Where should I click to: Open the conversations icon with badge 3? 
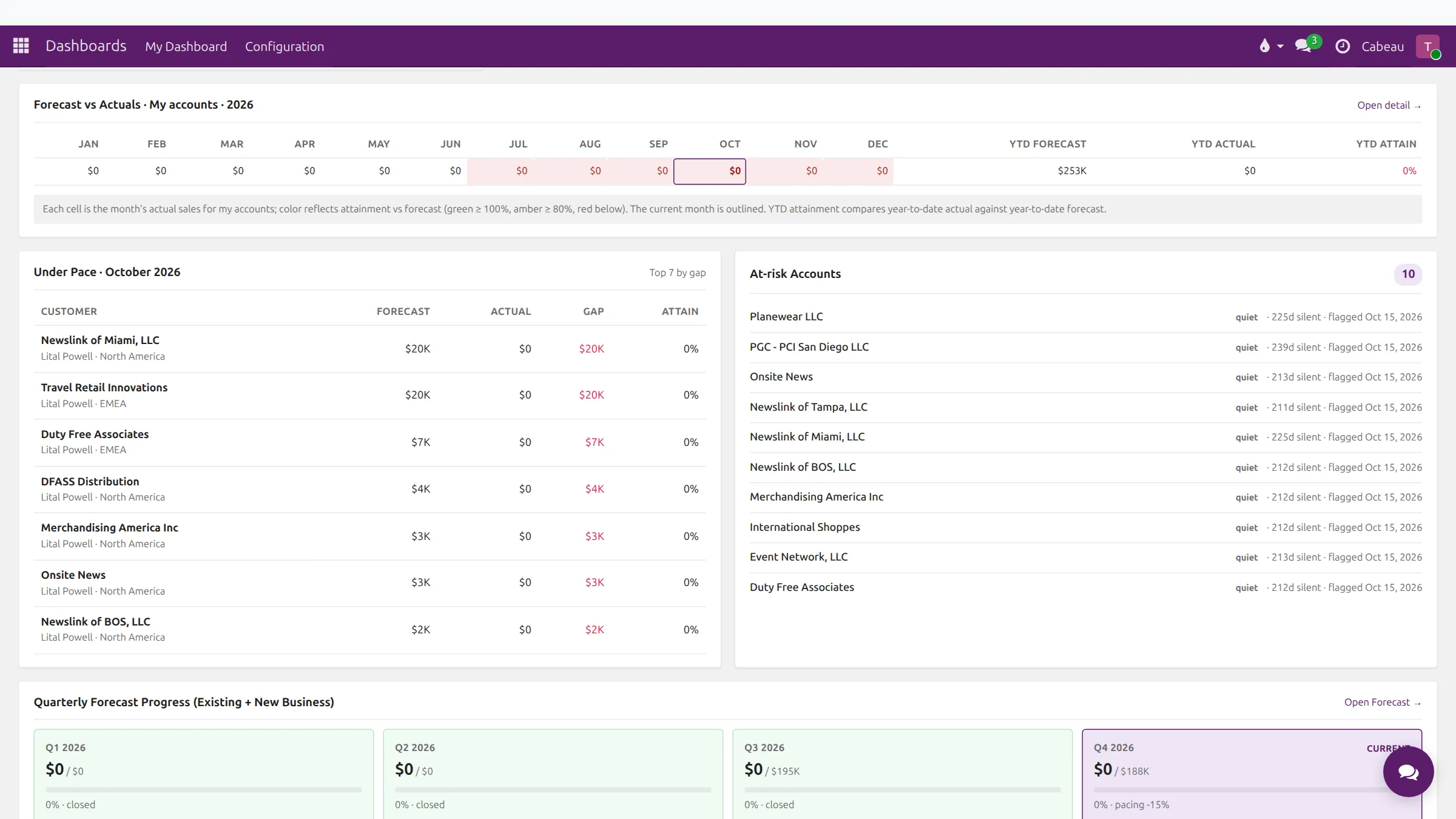coord(1306,45)
